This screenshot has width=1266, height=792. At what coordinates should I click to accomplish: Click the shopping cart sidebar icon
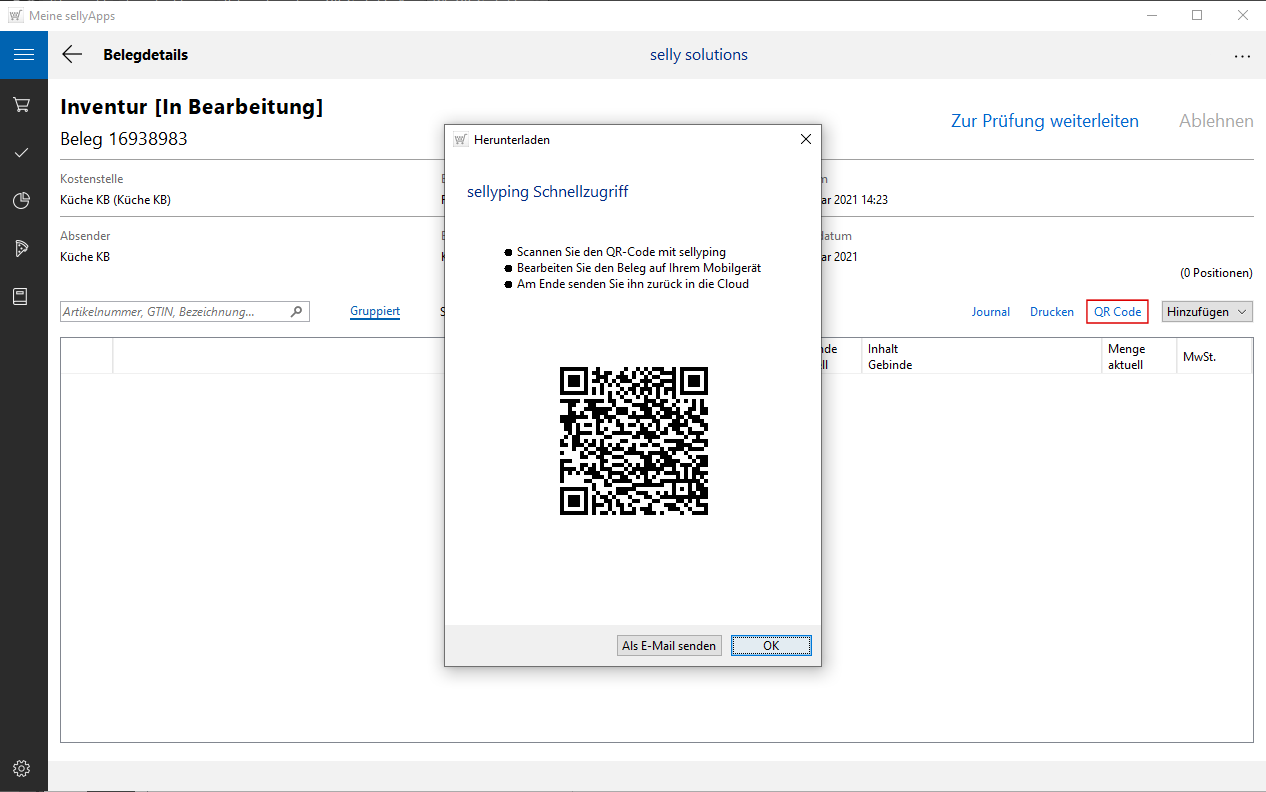pos(22,105)
